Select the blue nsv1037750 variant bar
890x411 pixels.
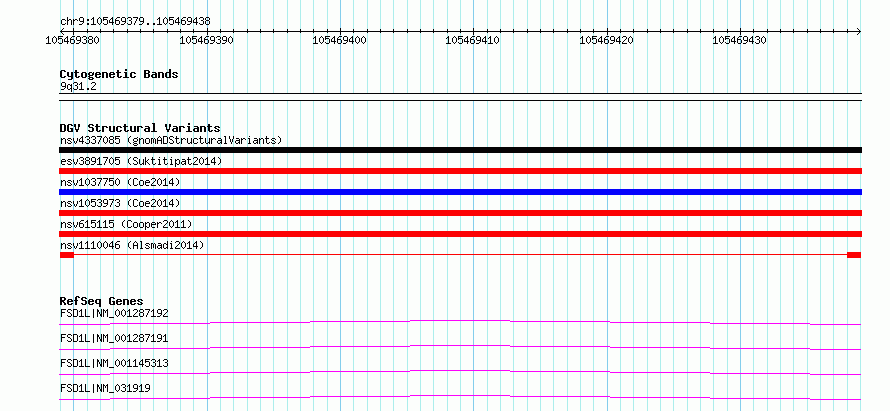460,192
